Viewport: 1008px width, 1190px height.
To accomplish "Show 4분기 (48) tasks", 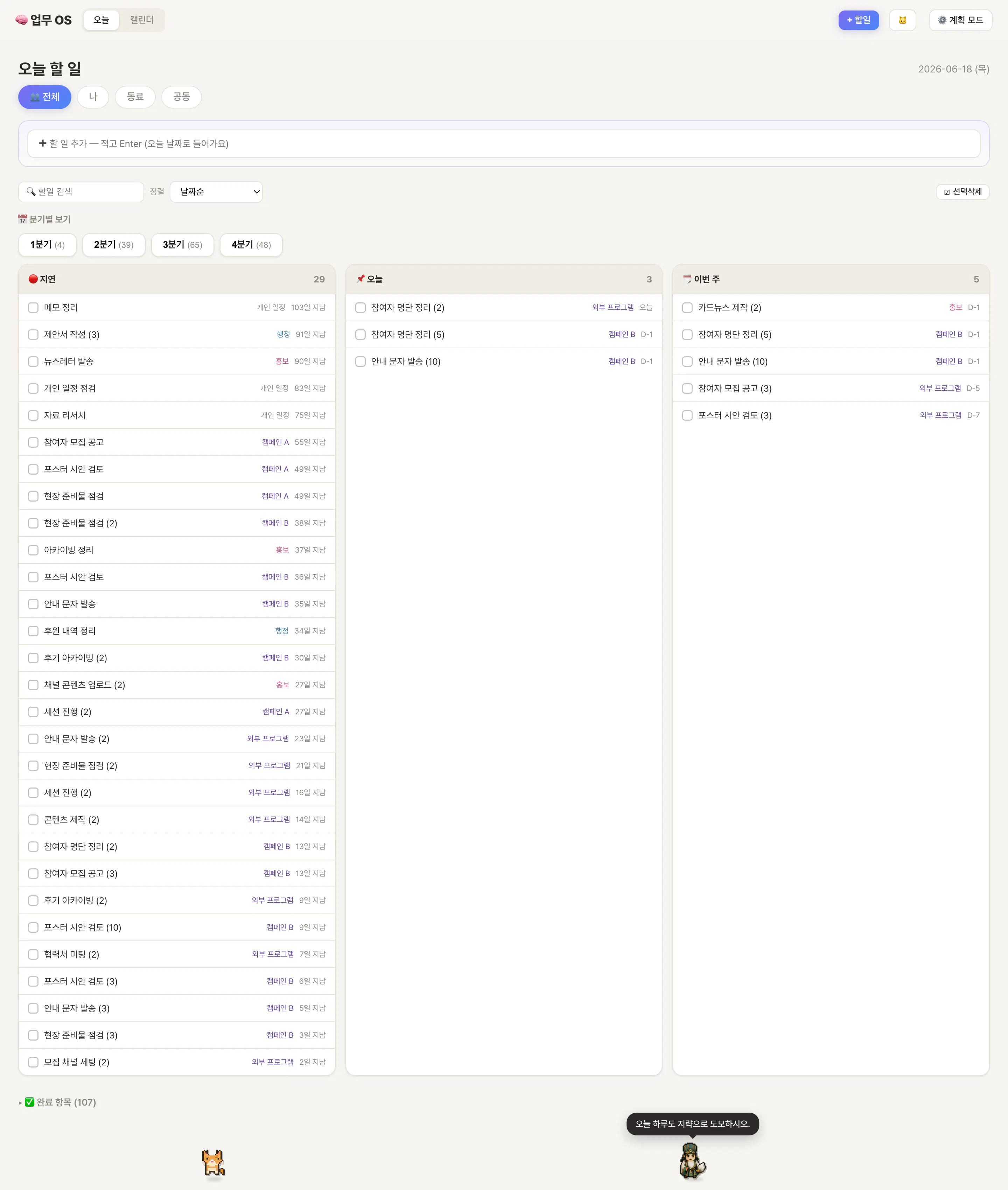I will [x=251, y=245].
